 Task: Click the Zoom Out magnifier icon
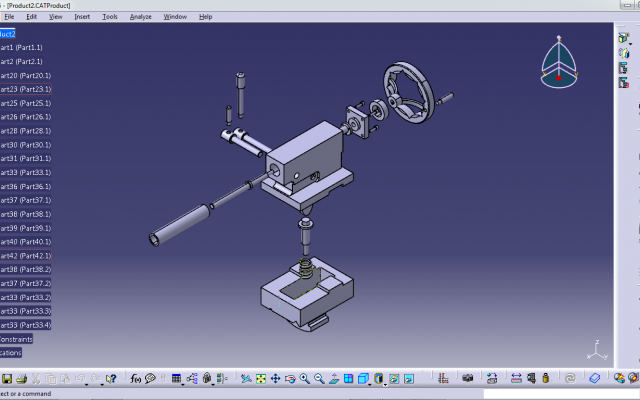coord(319,379)
